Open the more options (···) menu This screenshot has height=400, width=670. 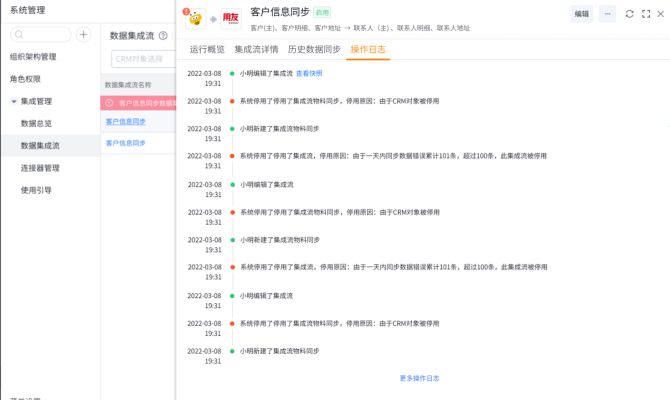click(x=607, y=14)
